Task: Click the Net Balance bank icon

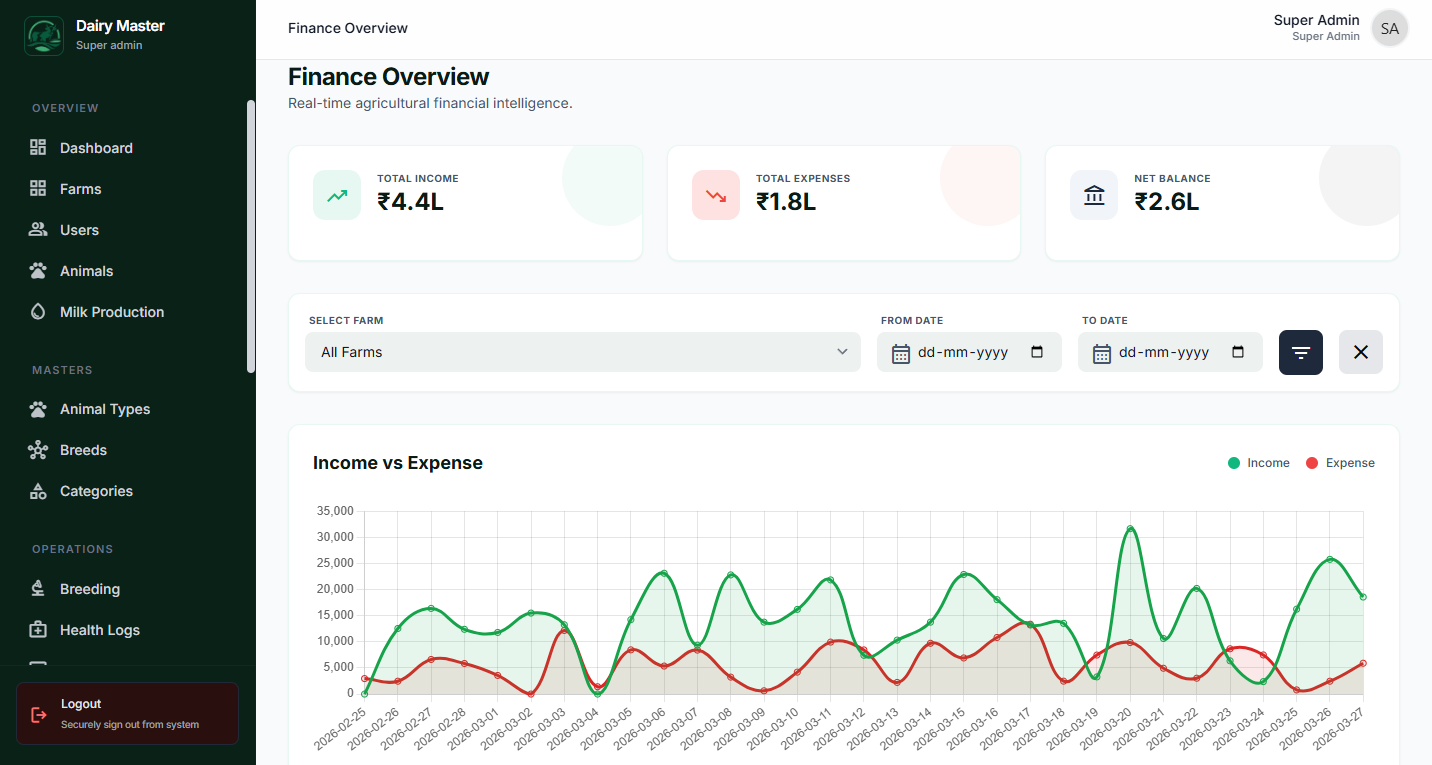Action: pos(1094,195)
